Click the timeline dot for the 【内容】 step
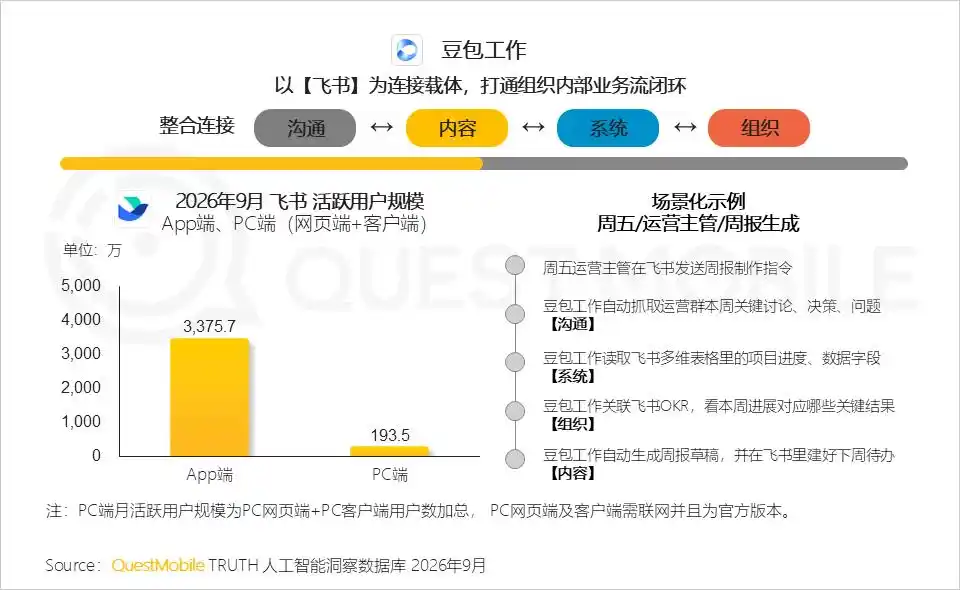960x590 pixels. (515, 458)
